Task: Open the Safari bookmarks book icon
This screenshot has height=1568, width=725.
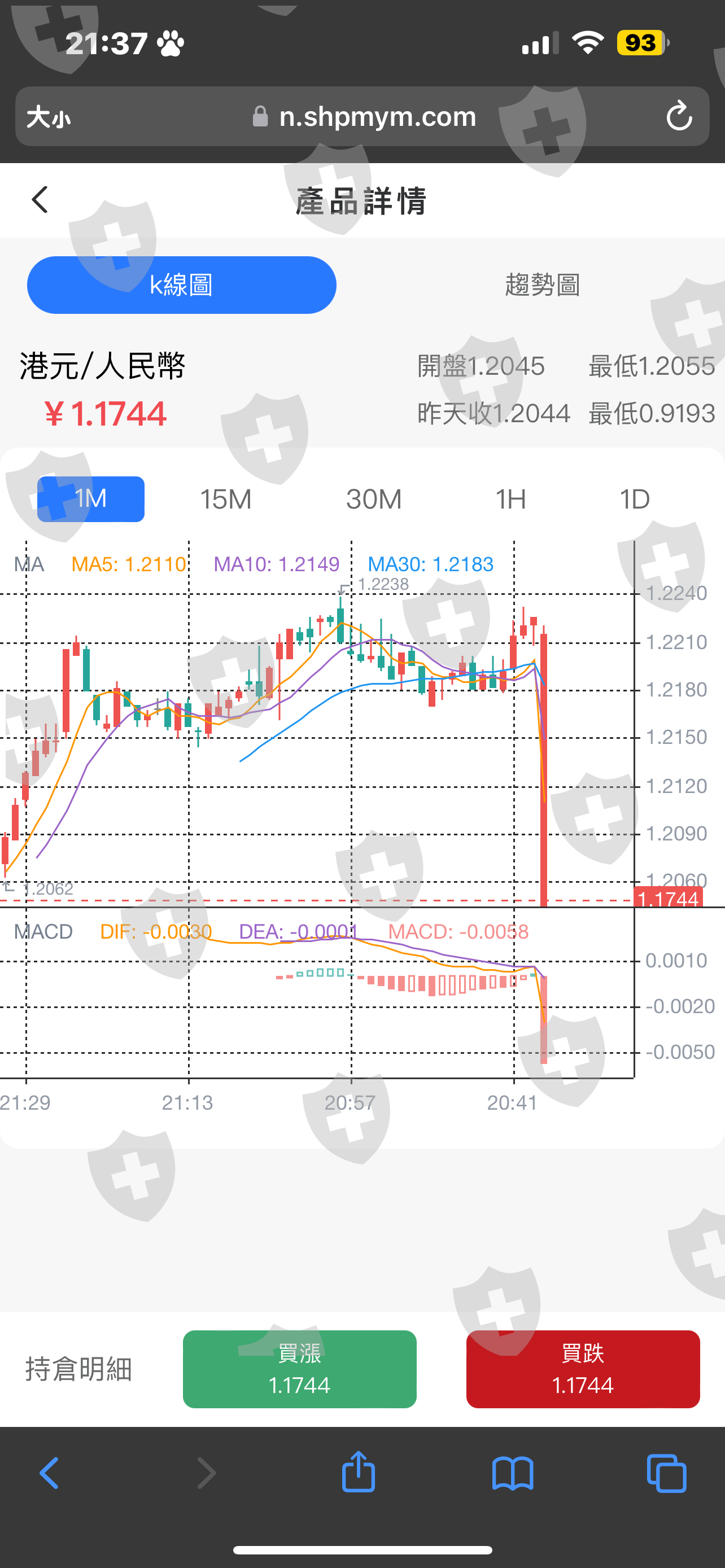Action: point(513,1474)
